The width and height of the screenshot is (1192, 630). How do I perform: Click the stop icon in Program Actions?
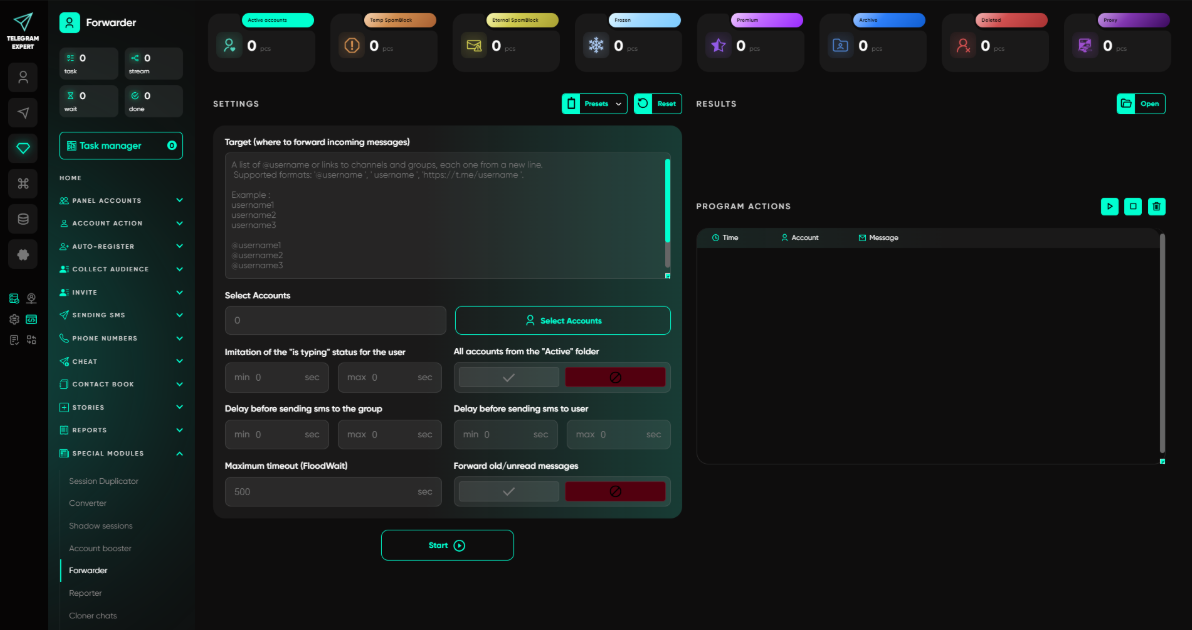tap(1133, 206)
